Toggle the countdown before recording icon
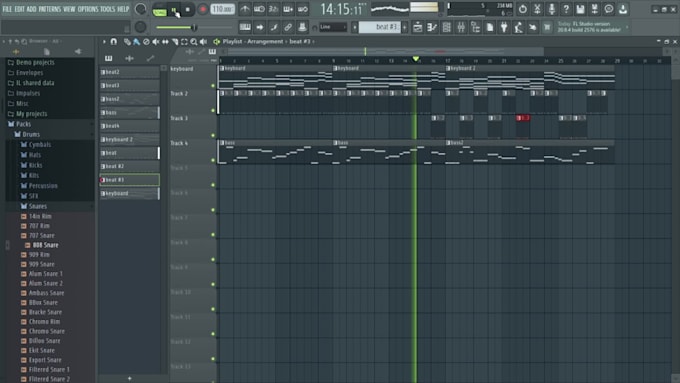This screenshot has width=680, height=383. pos(273,9)
